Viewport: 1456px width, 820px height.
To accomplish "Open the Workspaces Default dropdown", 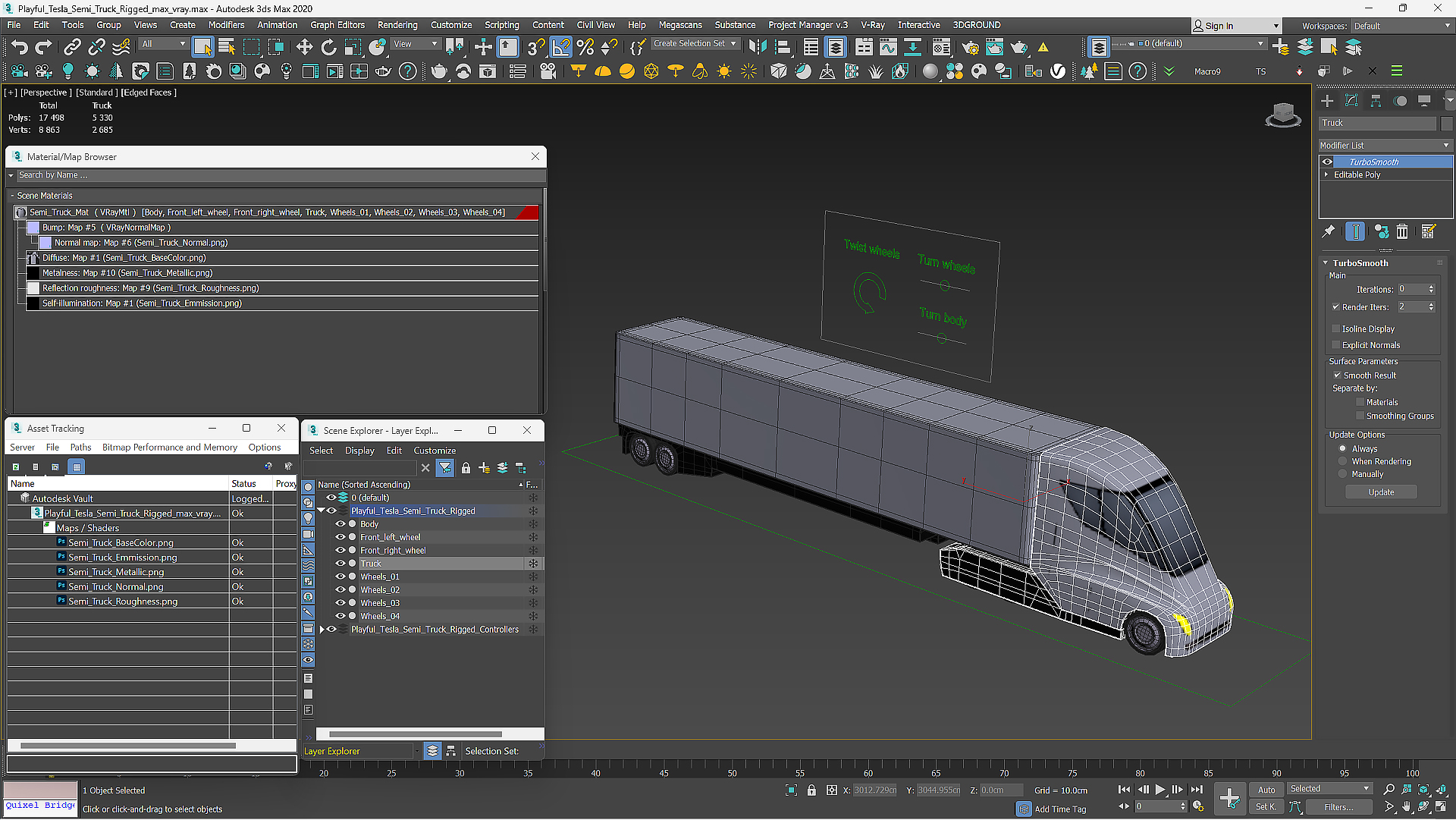I will (1401, 26).
